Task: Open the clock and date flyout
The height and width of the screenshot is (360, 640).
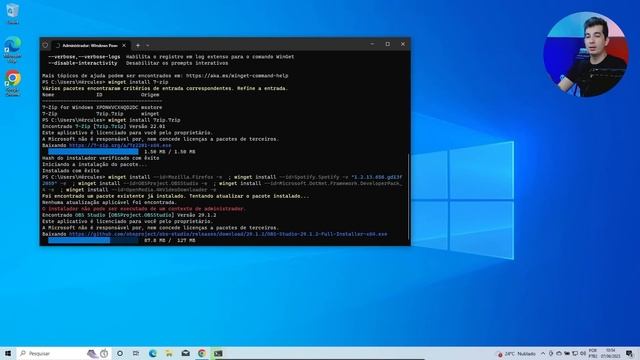Action: tap(611, 354)
